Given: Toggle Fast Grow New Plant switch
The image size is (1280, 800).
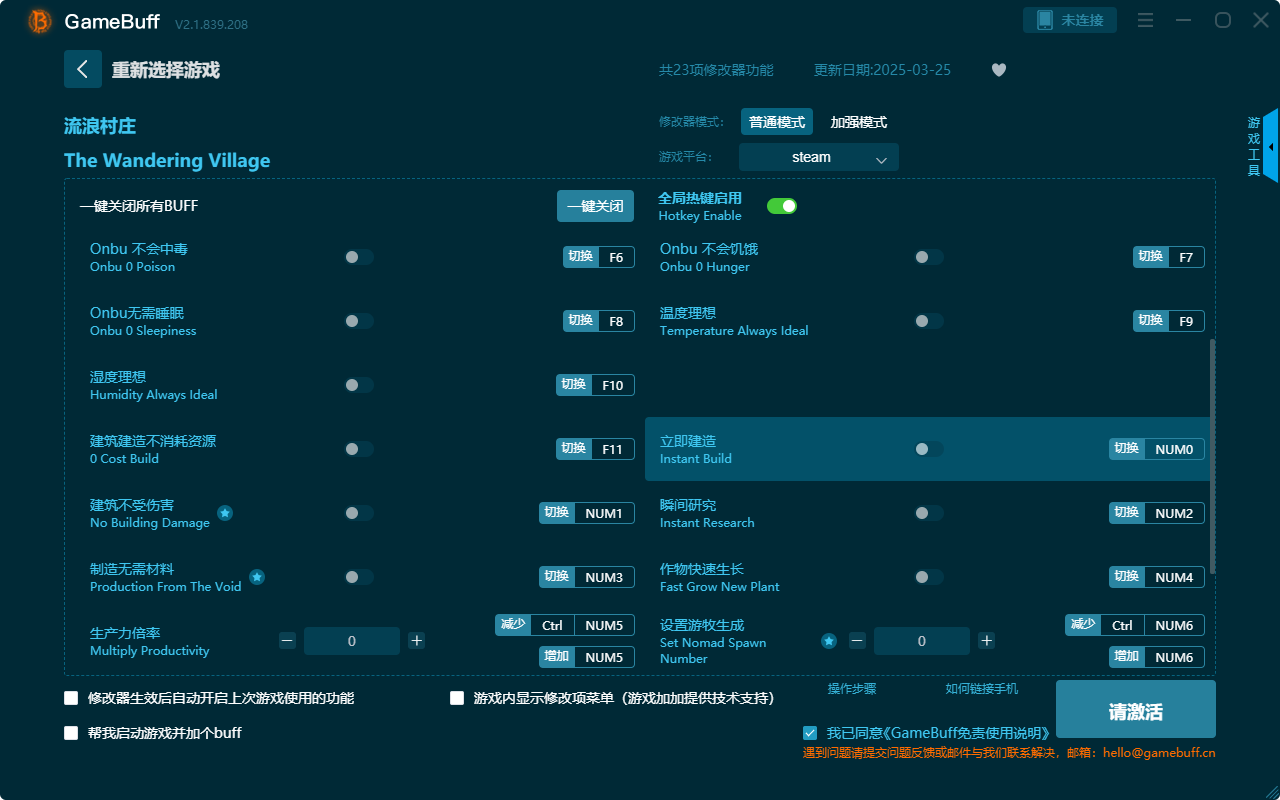Looking at the screenshot, I should click(x=929, y=577).
